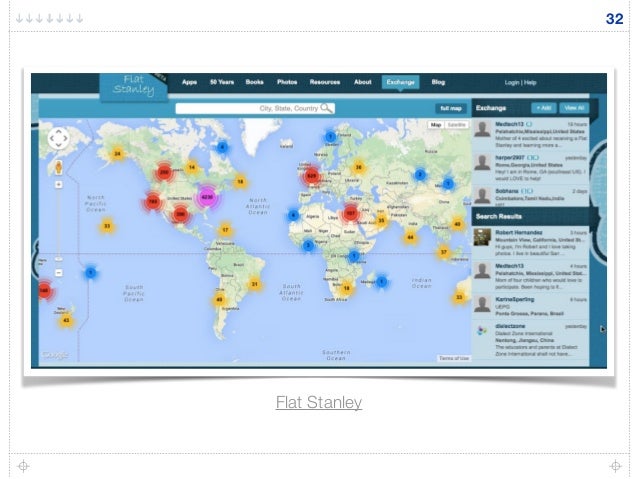Click the Street View pegman icon
The width and height of the screenshot is (638, 479).
pos(59,167)
